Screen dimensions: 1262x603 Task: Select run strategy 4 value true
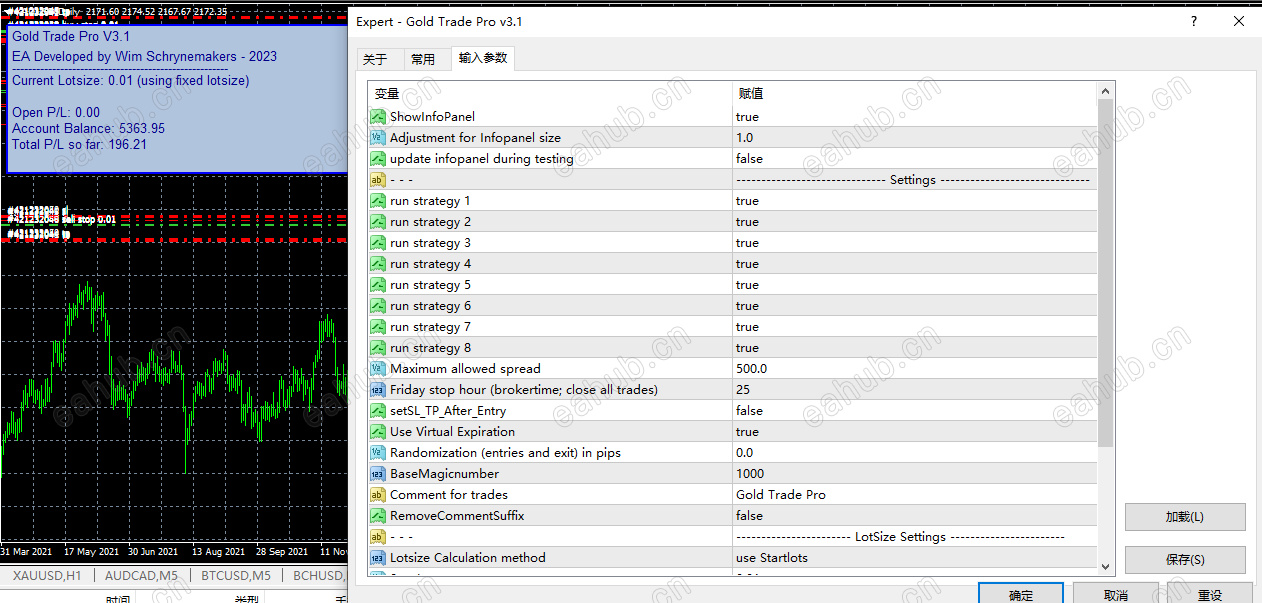(747, 264)
